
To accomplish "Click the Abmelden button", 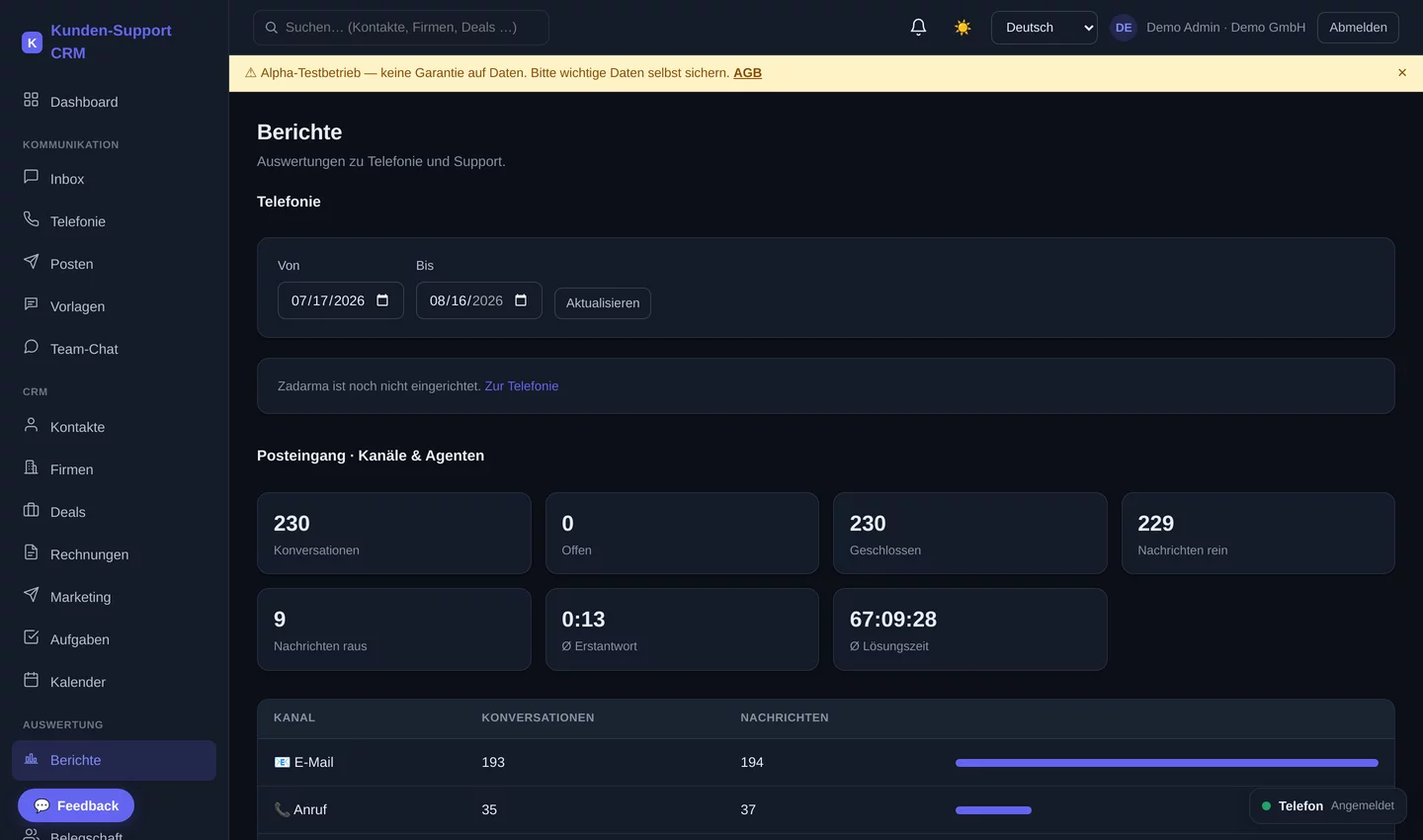I will [1358, 28].
